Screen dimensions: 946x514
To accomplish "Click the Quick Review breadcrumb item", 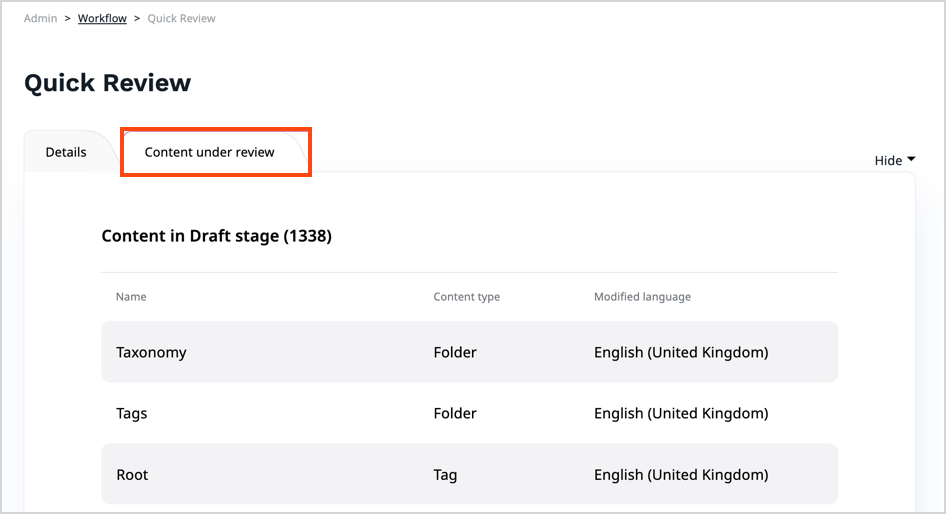I will tap(181, 18).
